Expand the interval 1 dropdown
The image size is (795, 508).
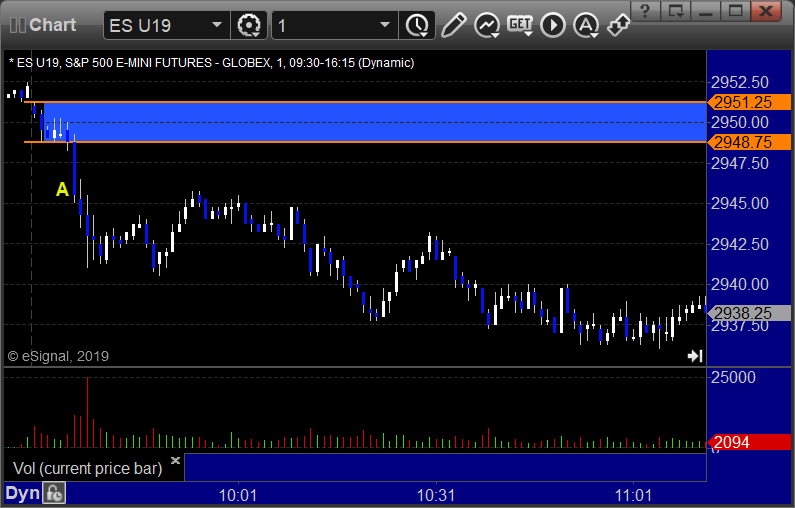[x=385, y=25]
